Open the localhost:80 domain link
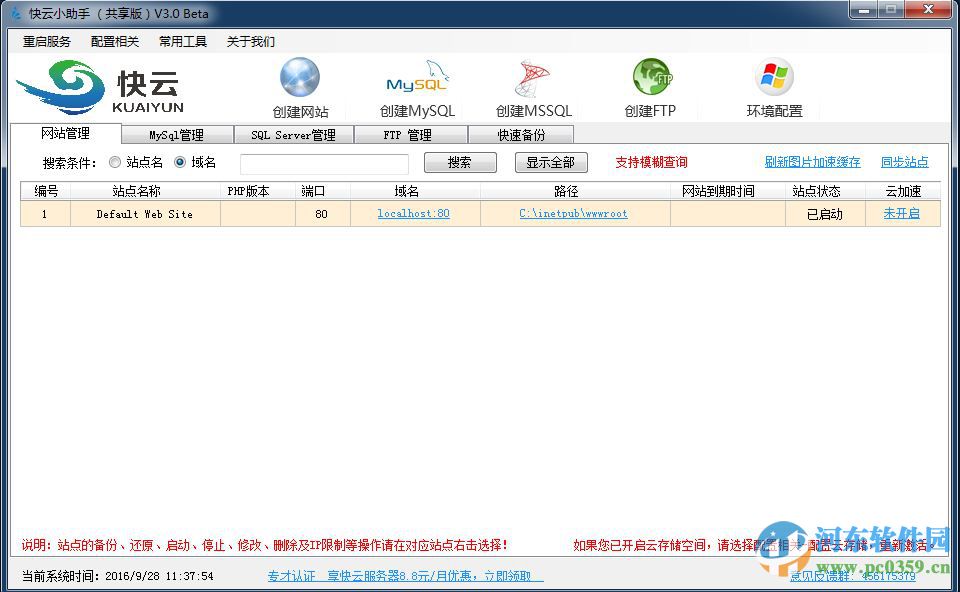 (413, 213)
